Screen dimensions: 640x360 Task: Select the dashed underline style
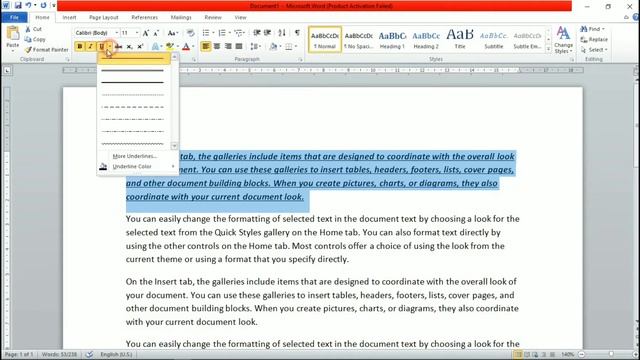coord(133,107)
